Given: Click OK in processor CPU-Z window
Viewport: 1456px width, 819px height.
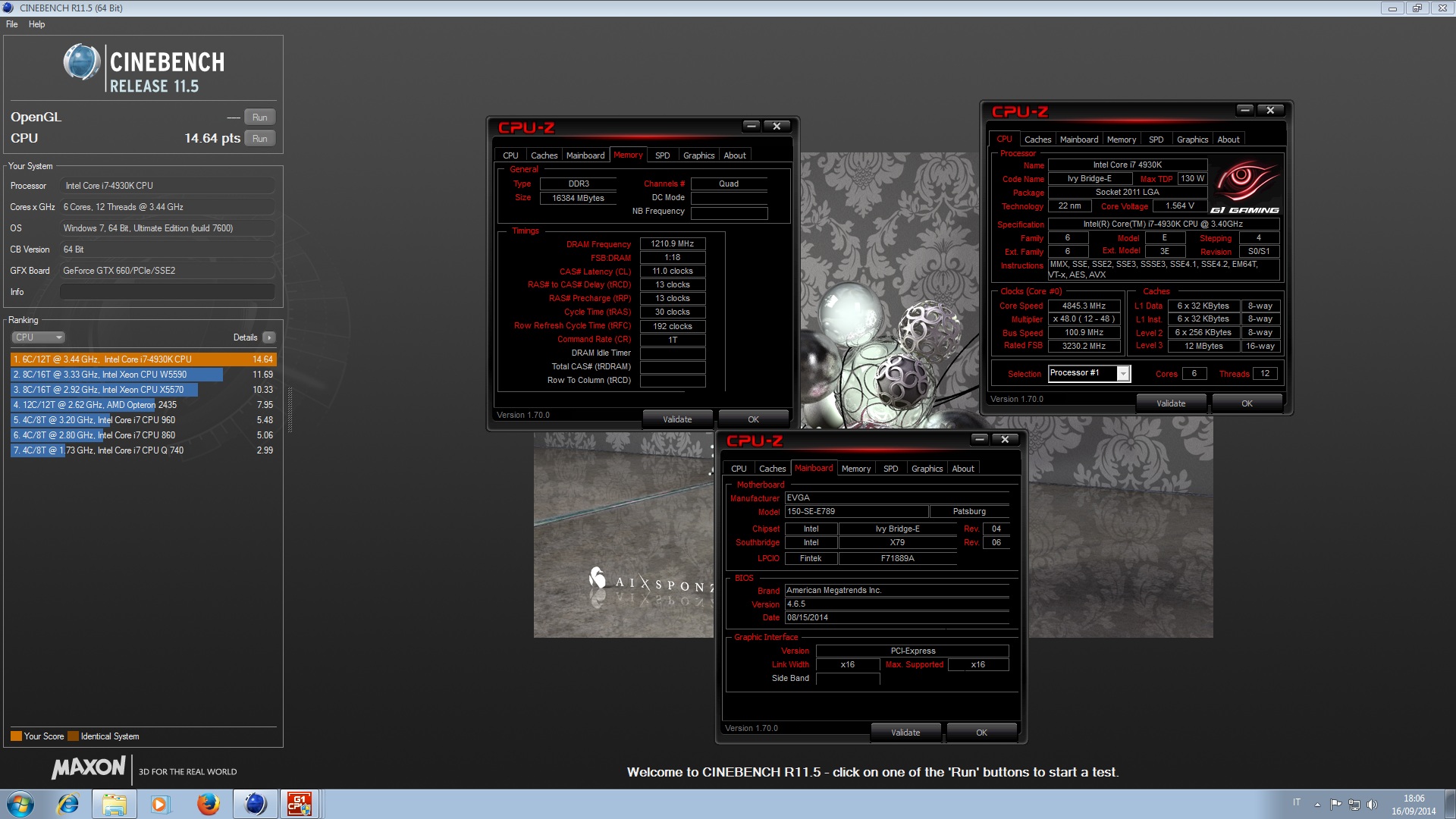Looking at the screenshot, I should [x=1247, y=403].
